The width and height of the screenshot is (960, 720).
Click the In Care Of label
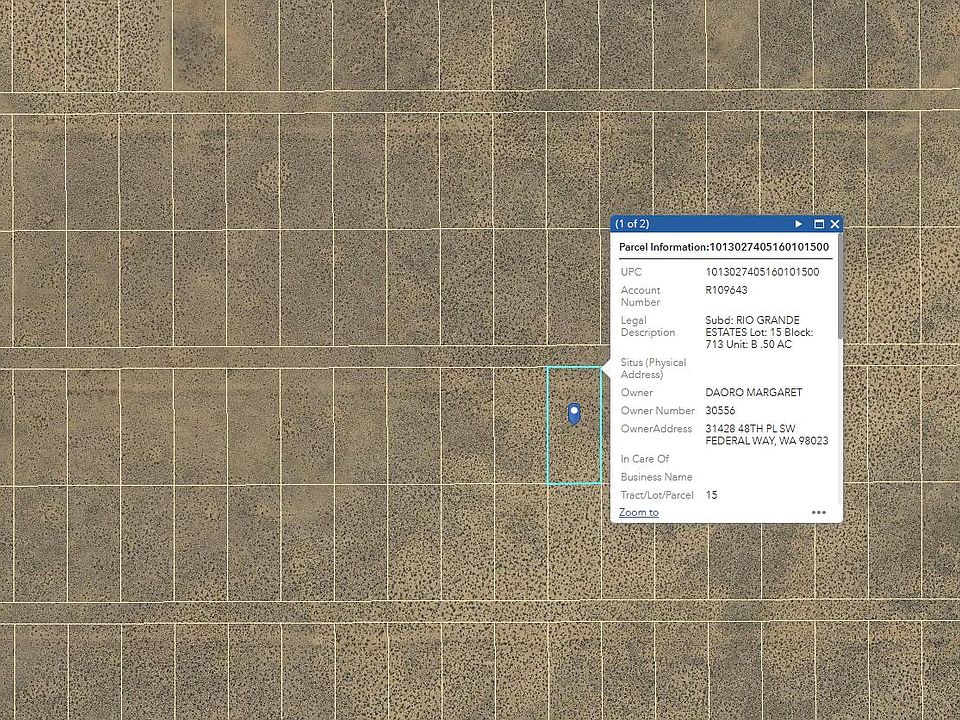click(x=645, y=459)
